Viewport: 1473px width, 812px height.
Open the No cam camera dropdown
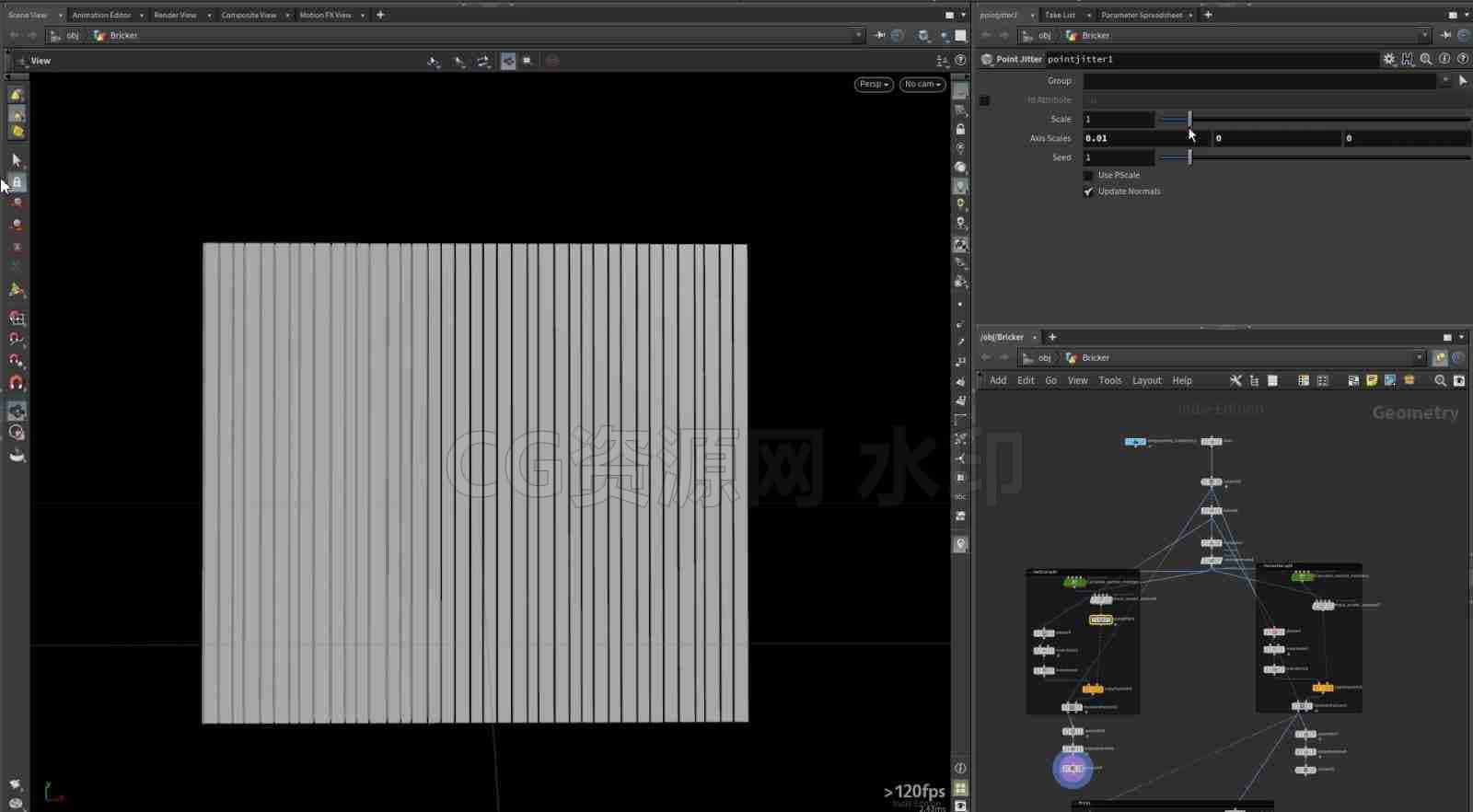pos(922,84)
